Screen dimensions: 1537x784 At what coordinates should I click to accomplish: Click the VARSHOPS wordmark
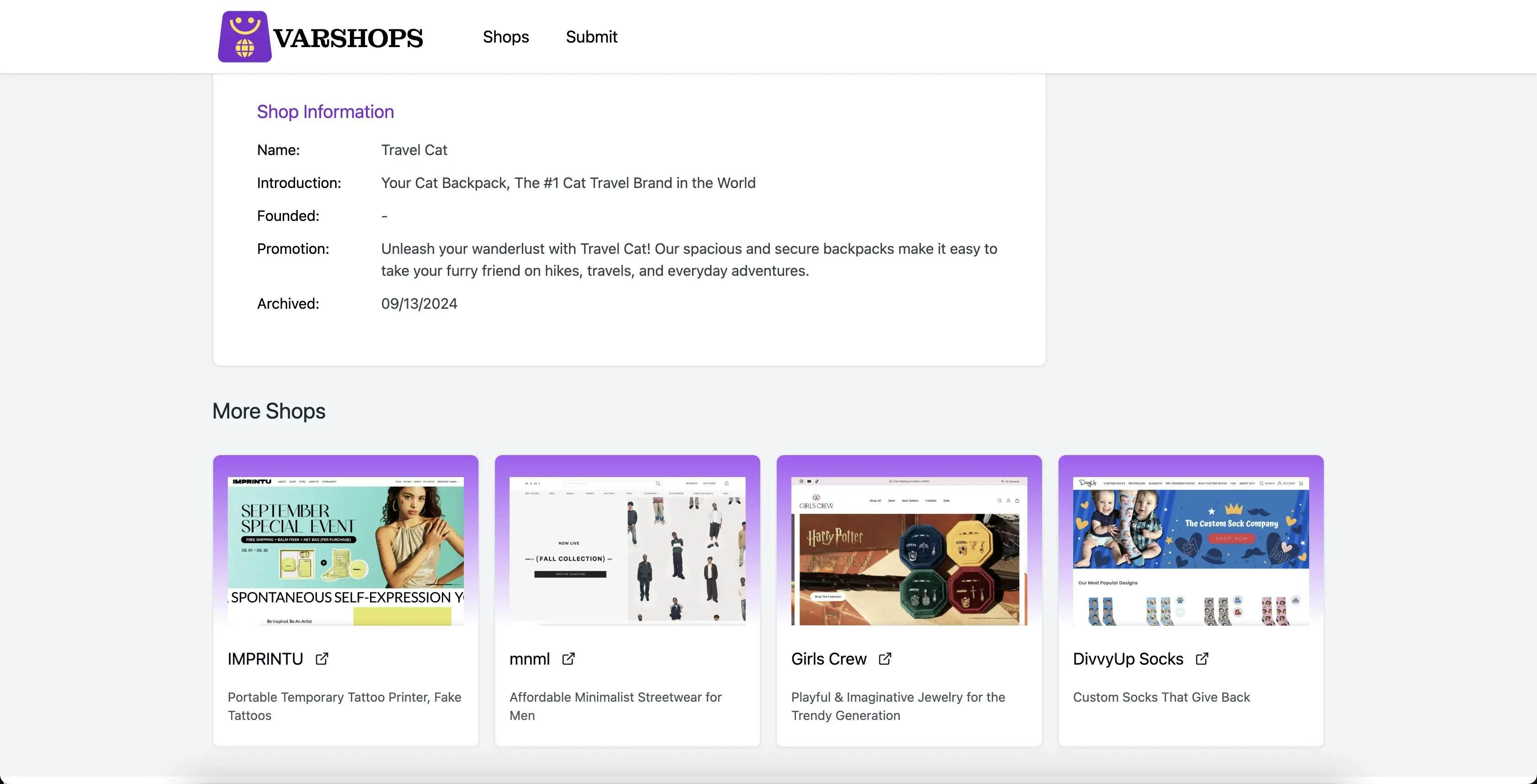click(x=348, y=38)
